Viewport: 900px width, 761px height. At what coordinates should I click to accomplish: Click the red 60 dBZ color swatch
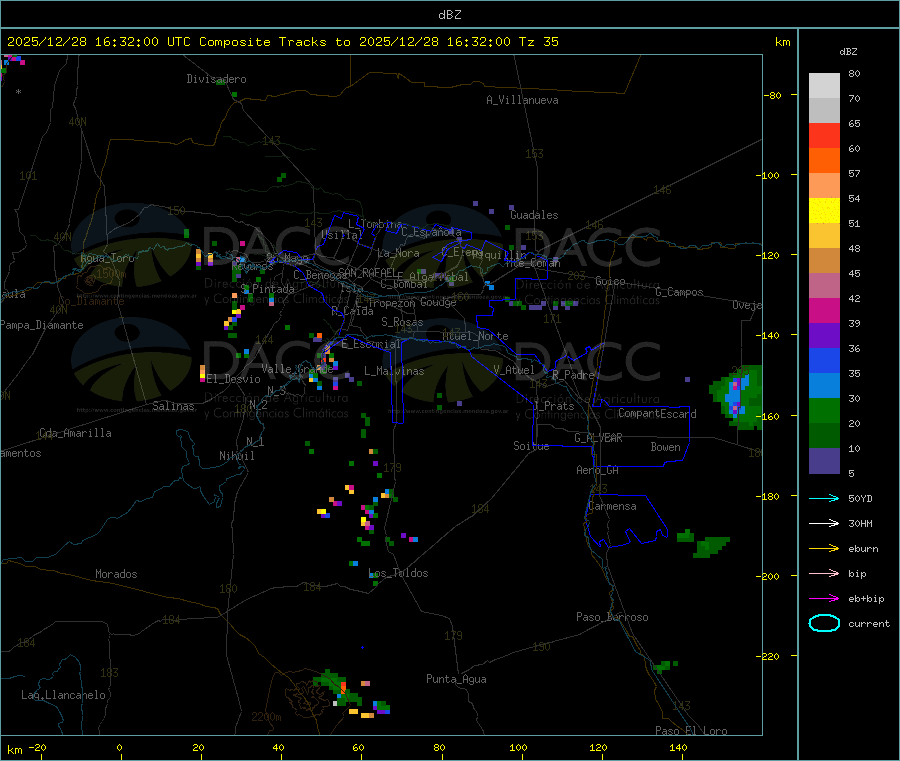[824, 135]
